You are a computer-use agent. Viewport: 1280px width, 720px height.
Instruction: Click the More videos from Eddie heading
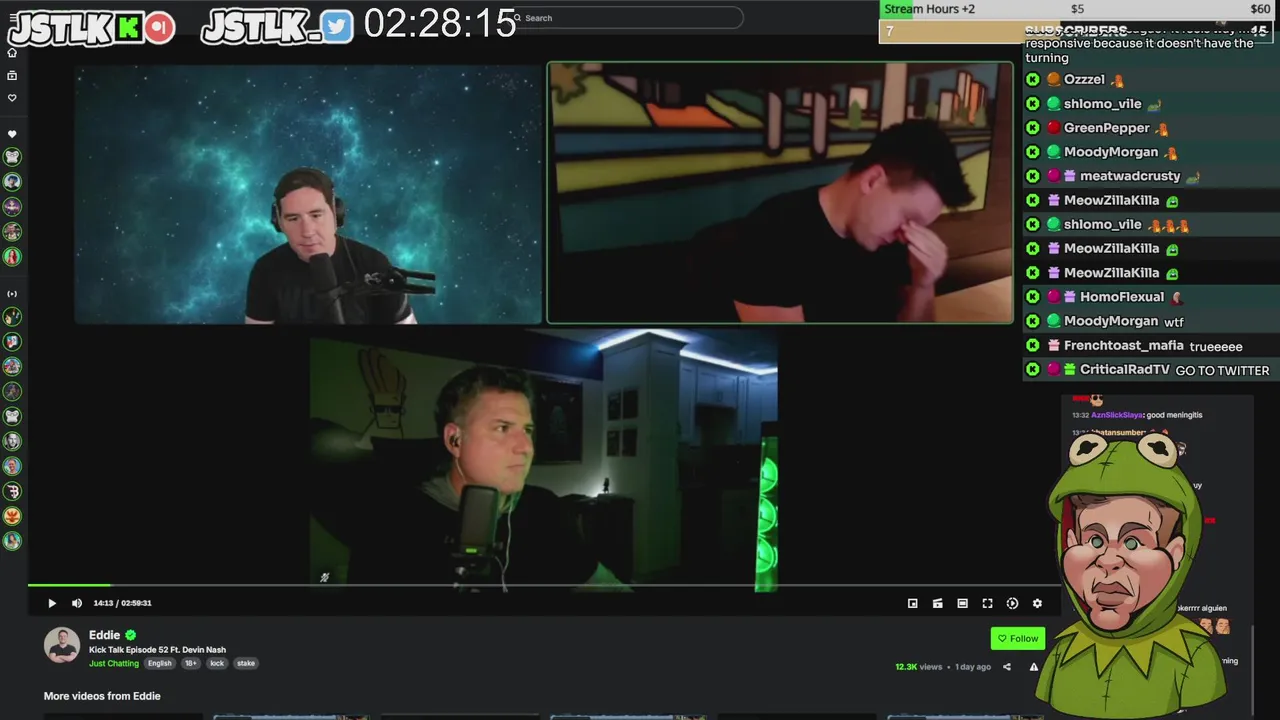[102, 696]
